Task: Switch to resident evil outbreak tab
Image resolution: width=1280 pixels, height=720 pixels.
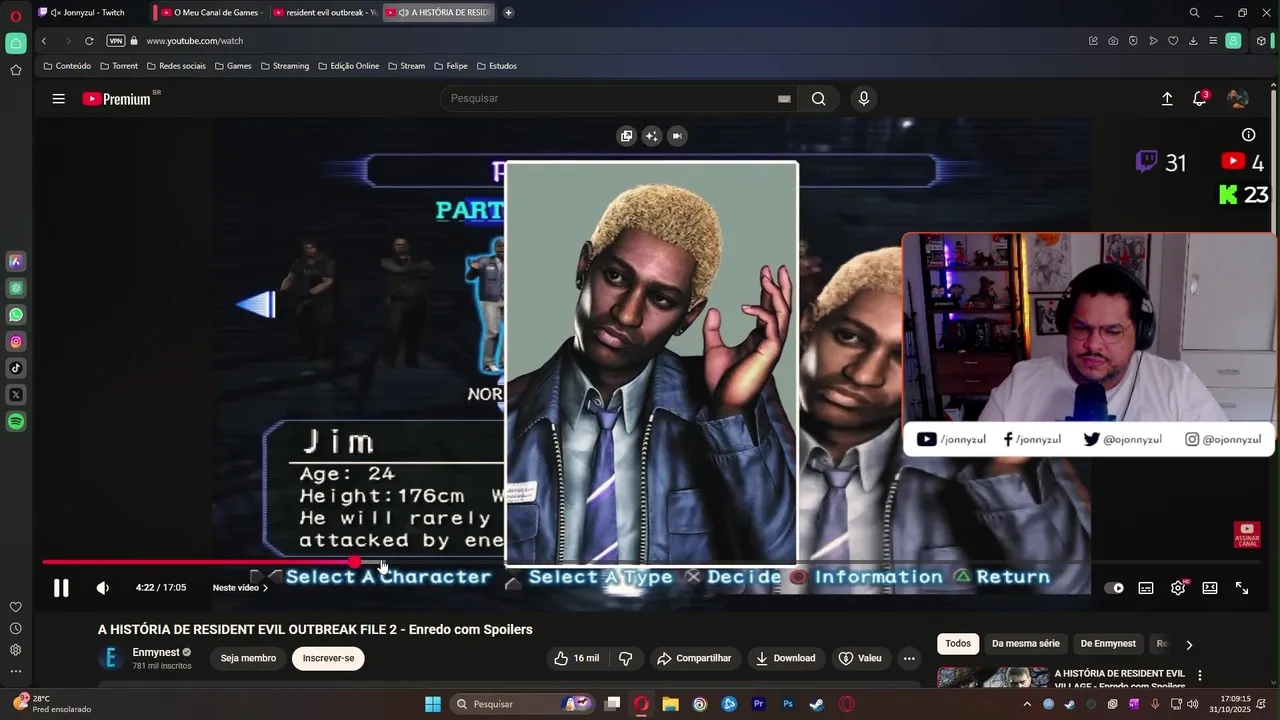Action: click(325, 13)
